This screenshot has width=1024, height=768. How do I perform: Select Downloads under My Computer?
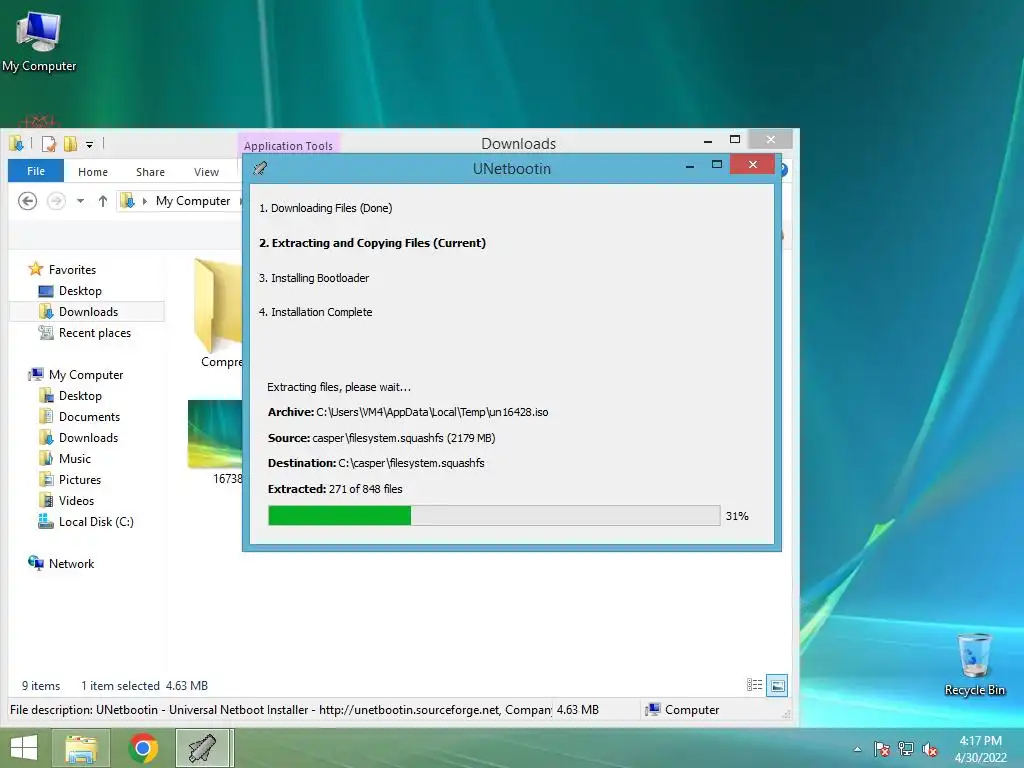coord(88,437)
